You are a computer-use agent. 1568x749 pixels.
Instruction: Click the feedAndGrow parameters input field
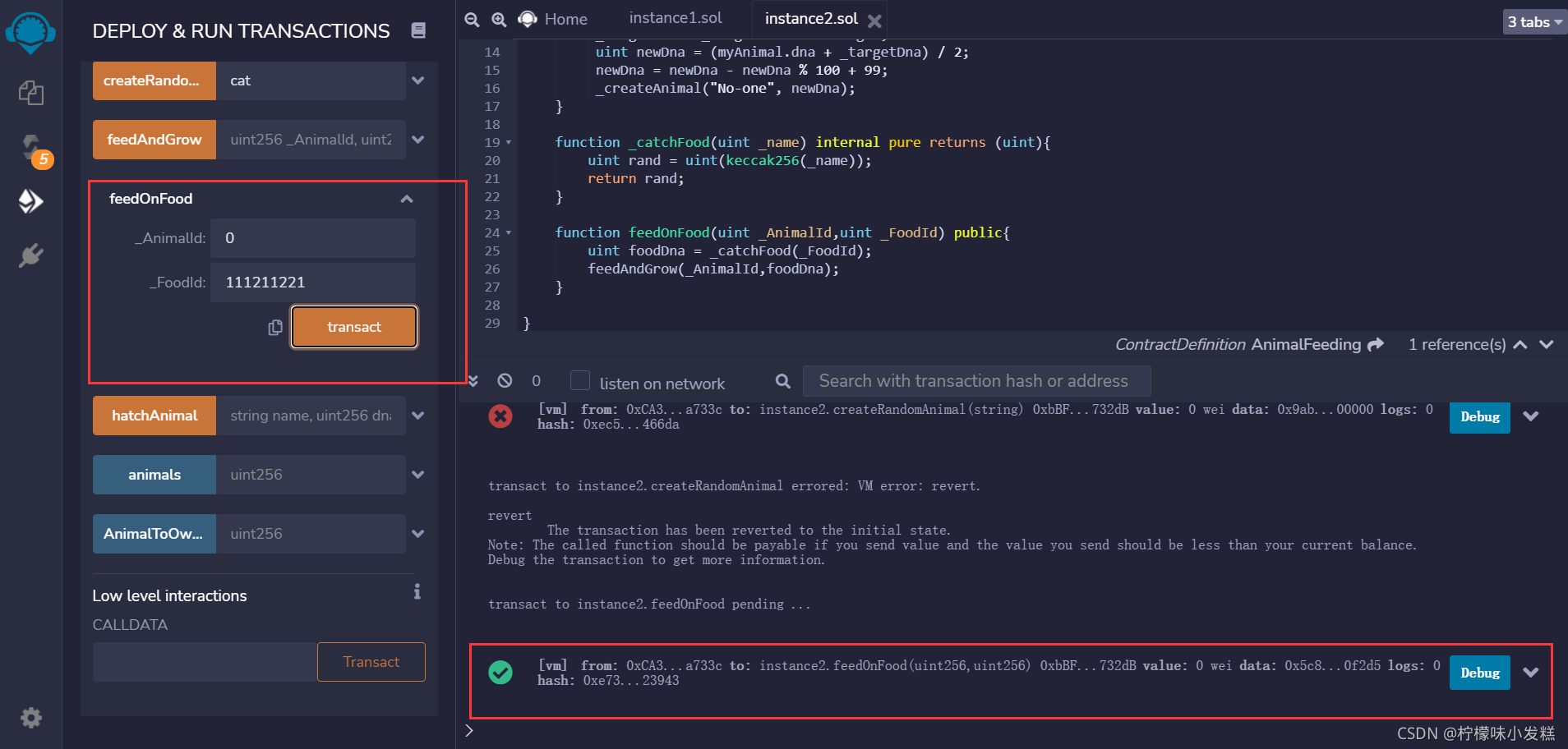point(311,140)
